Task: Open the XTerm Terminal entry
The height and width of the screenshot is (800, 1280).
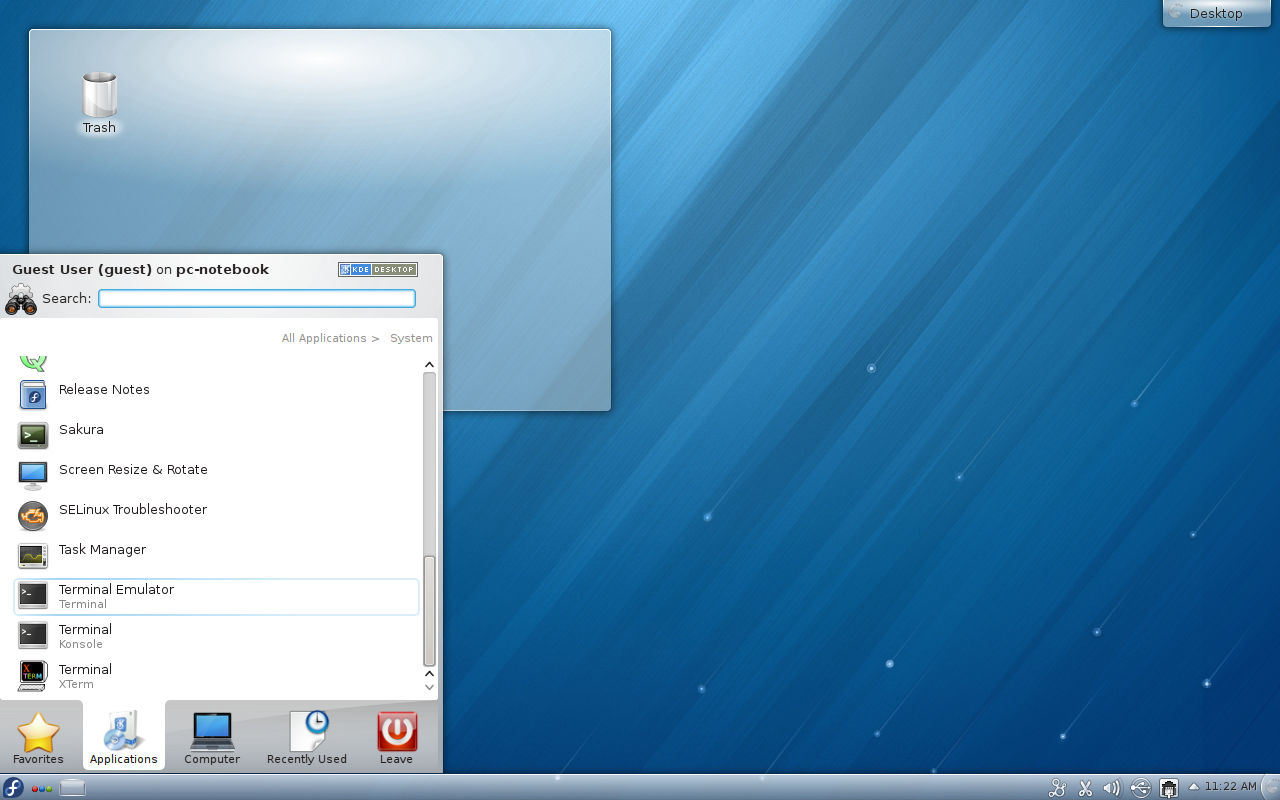Action: click(x=217, y=676)
